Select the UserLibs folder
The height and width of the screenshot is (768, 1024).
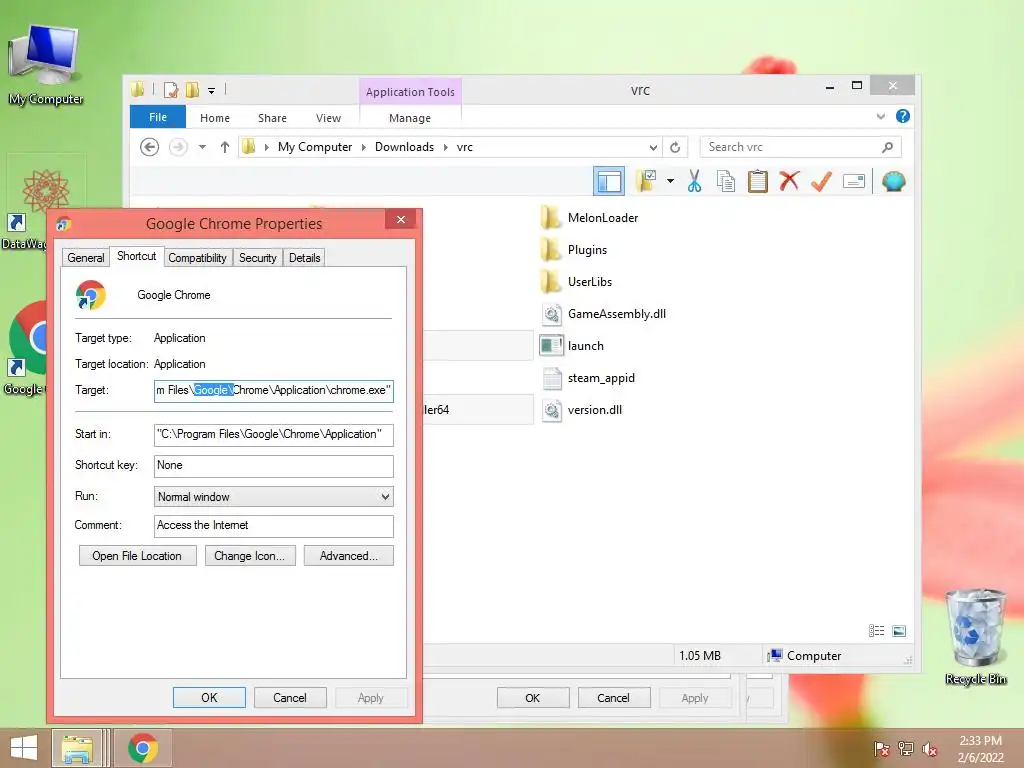click(577, 282)
